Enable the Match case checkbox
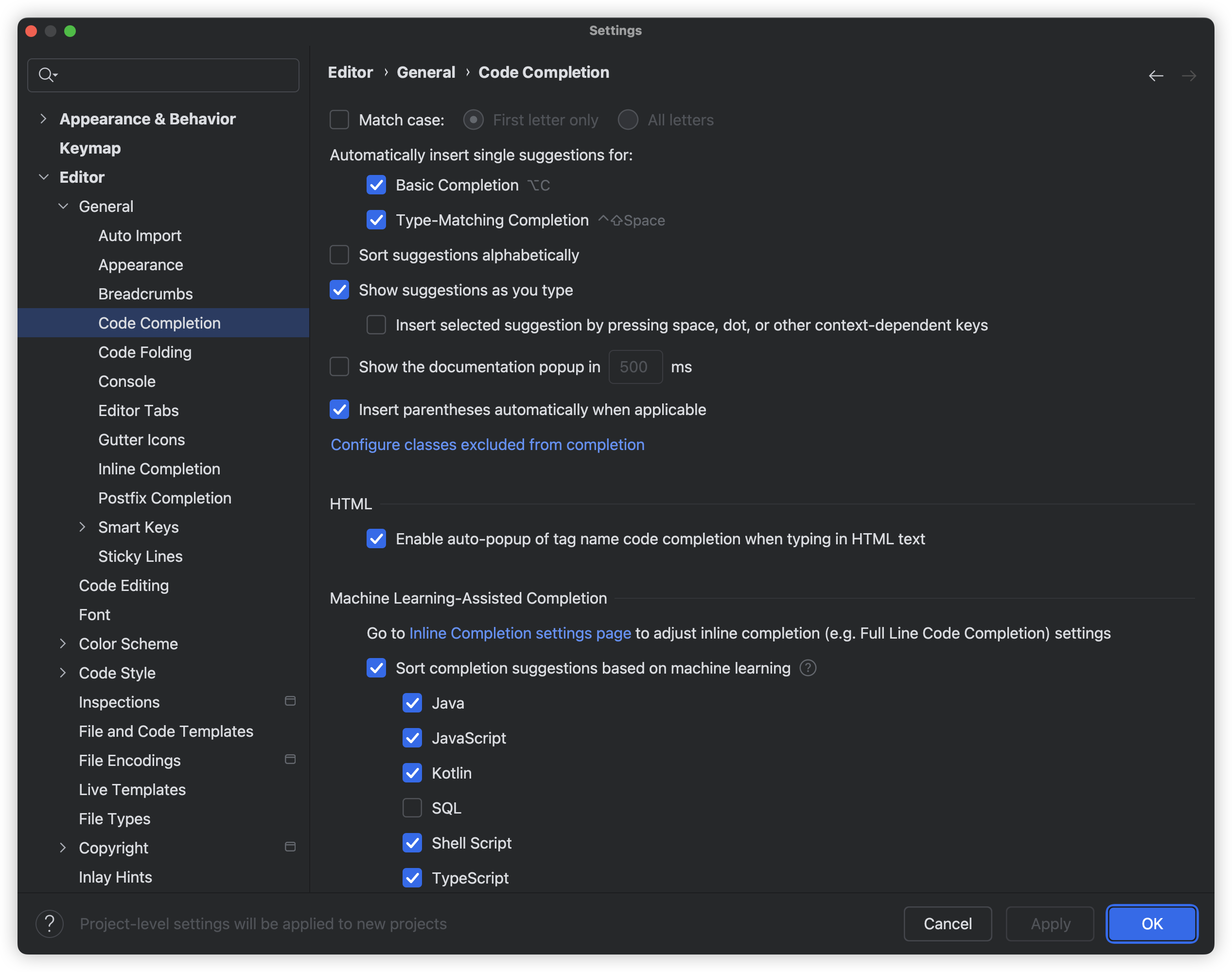Screen dimensions: 1232x972 click(339, 120)
